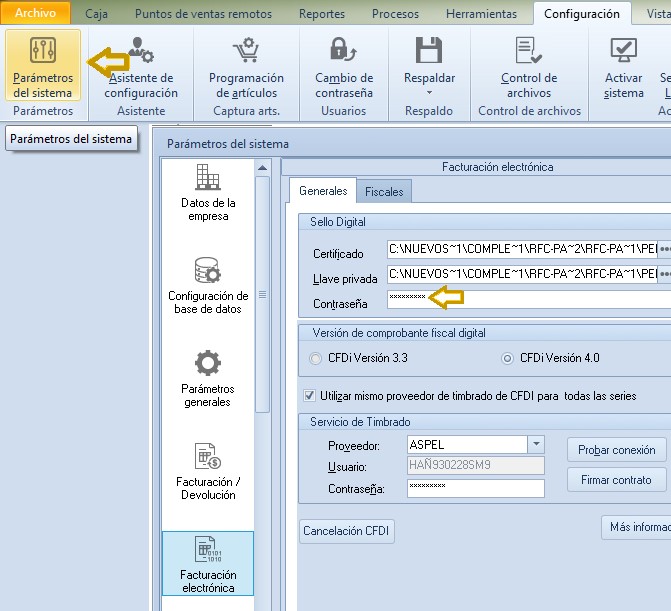The image size is (671, 611).
Task: Click Cancelación CFDI button
Action: click(346, 531)
